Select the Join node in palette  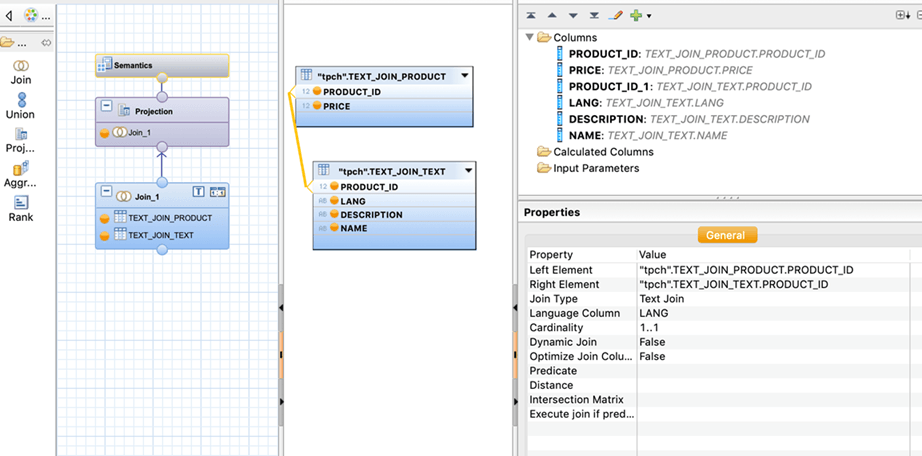pos(20,69)
